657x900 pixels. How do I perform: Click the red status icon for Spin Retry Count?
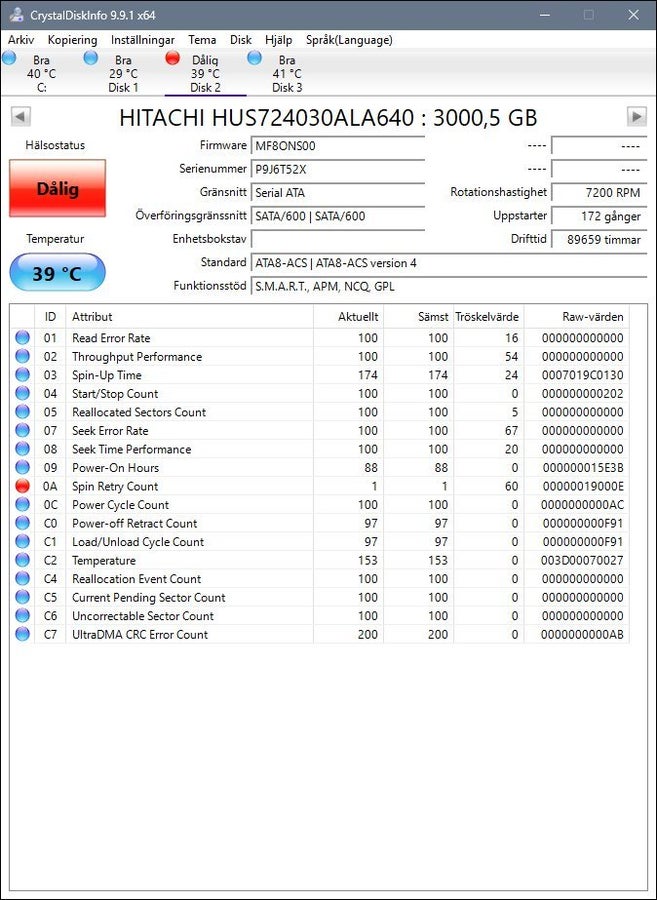coord(22,486)
